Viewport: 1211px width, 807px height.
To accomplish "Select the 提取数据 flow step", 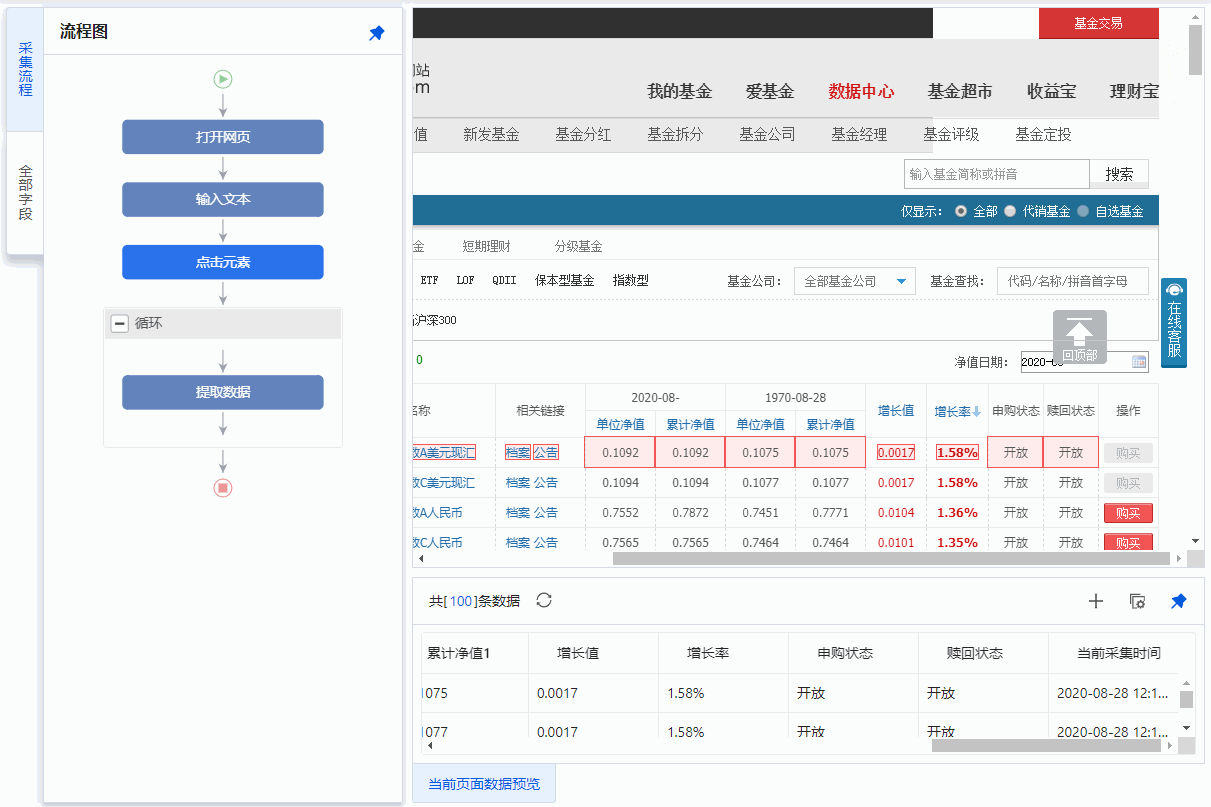I will pyautogui.click(x=223, y=392).
